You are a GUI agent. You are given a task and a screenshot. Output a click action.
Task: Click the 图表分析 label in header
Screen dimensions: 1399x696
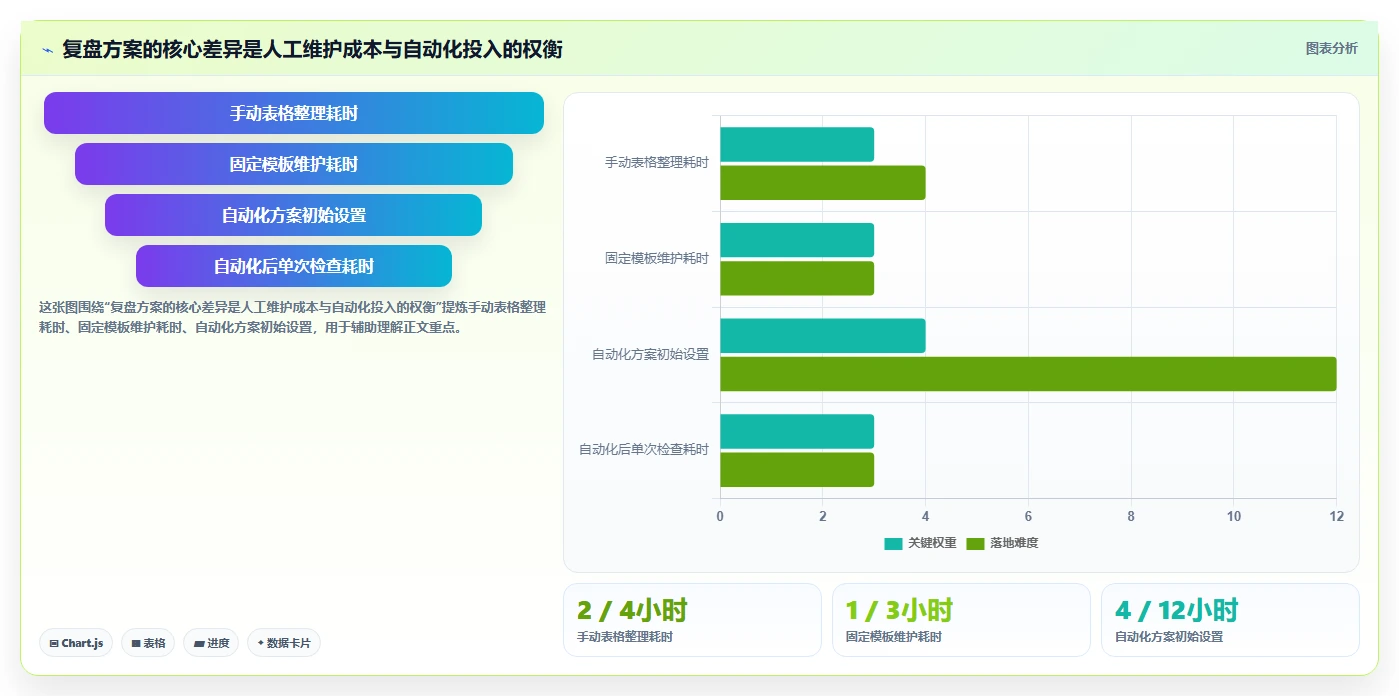point(1331,48)
